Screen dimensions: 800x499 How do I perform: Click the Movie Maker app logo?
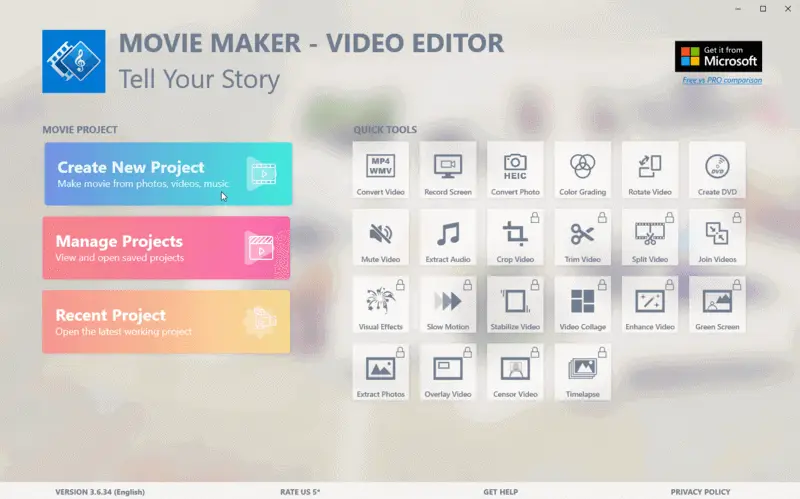pos(74,61)
